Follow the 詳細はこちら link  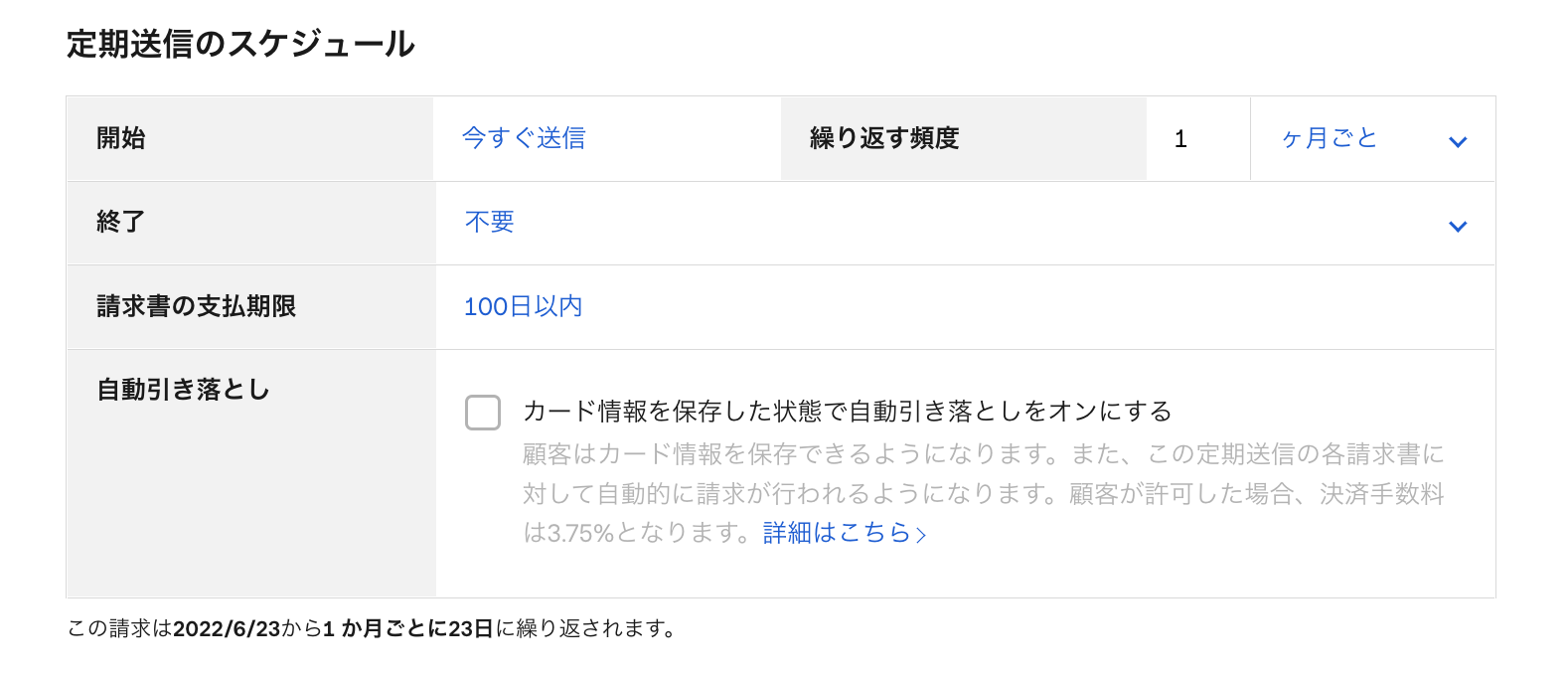click(836, 533)
